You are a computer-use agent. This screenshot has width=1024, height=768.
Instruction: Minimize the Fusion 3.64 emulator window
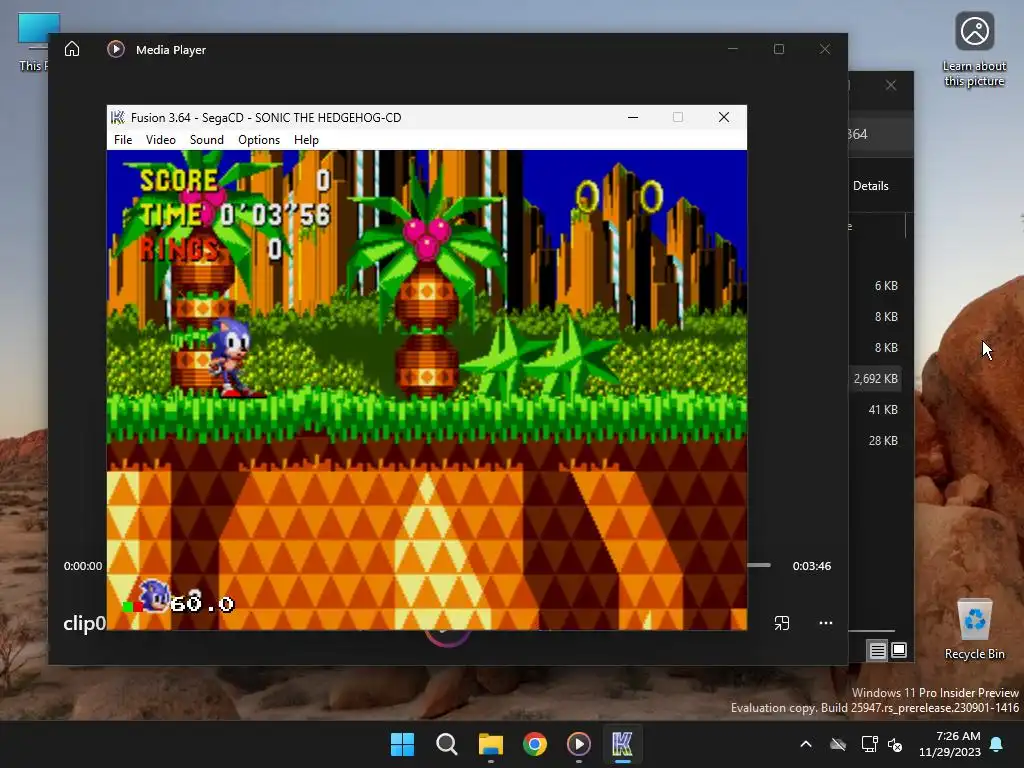[633, 117]
